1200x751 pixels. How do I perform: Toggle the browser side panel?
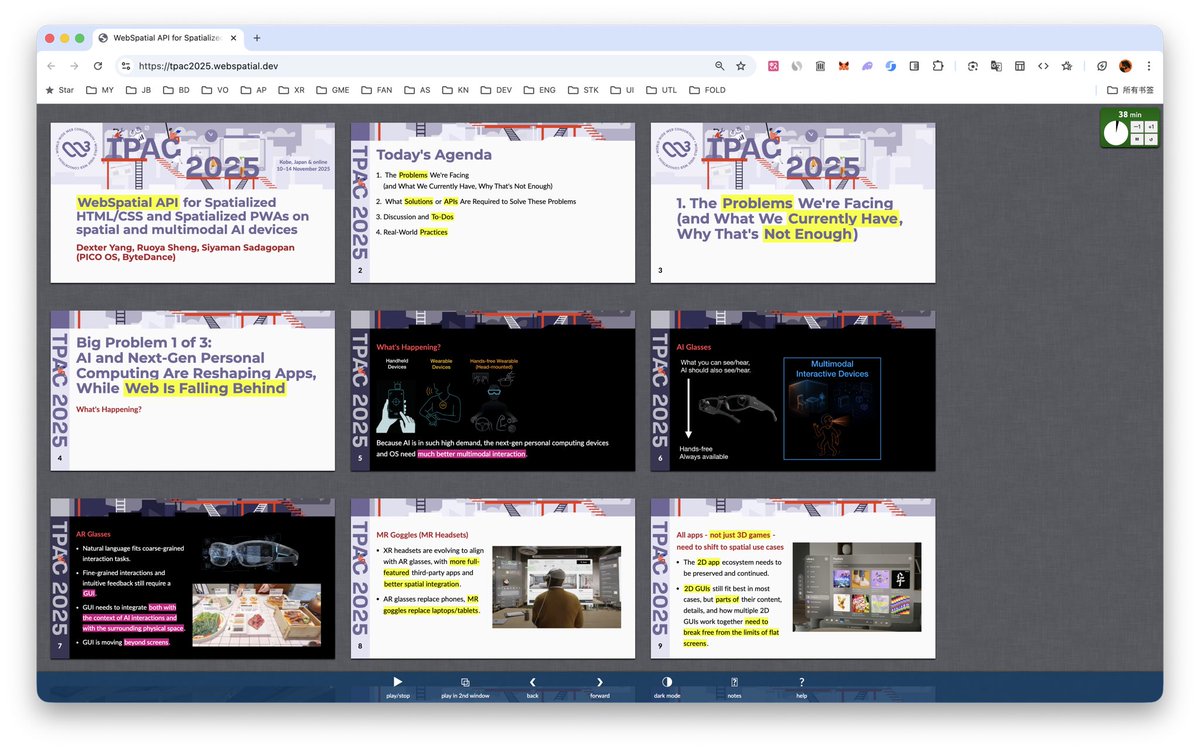click(914, 66)
